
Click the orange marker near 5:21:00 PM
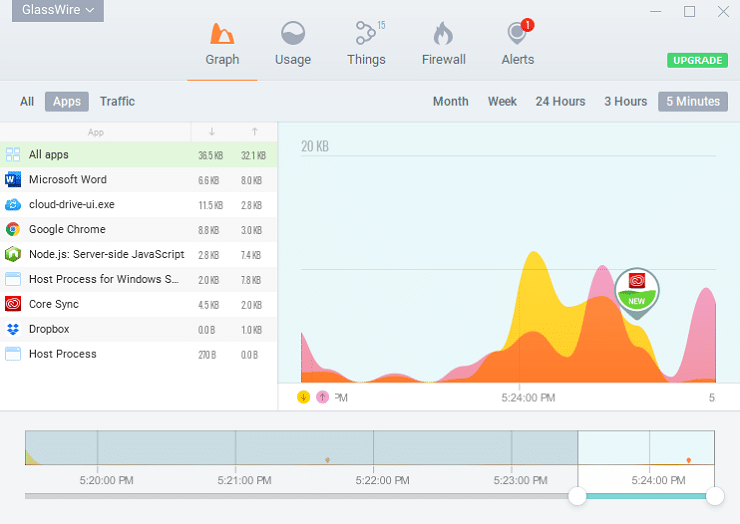[x=328, y=460]
